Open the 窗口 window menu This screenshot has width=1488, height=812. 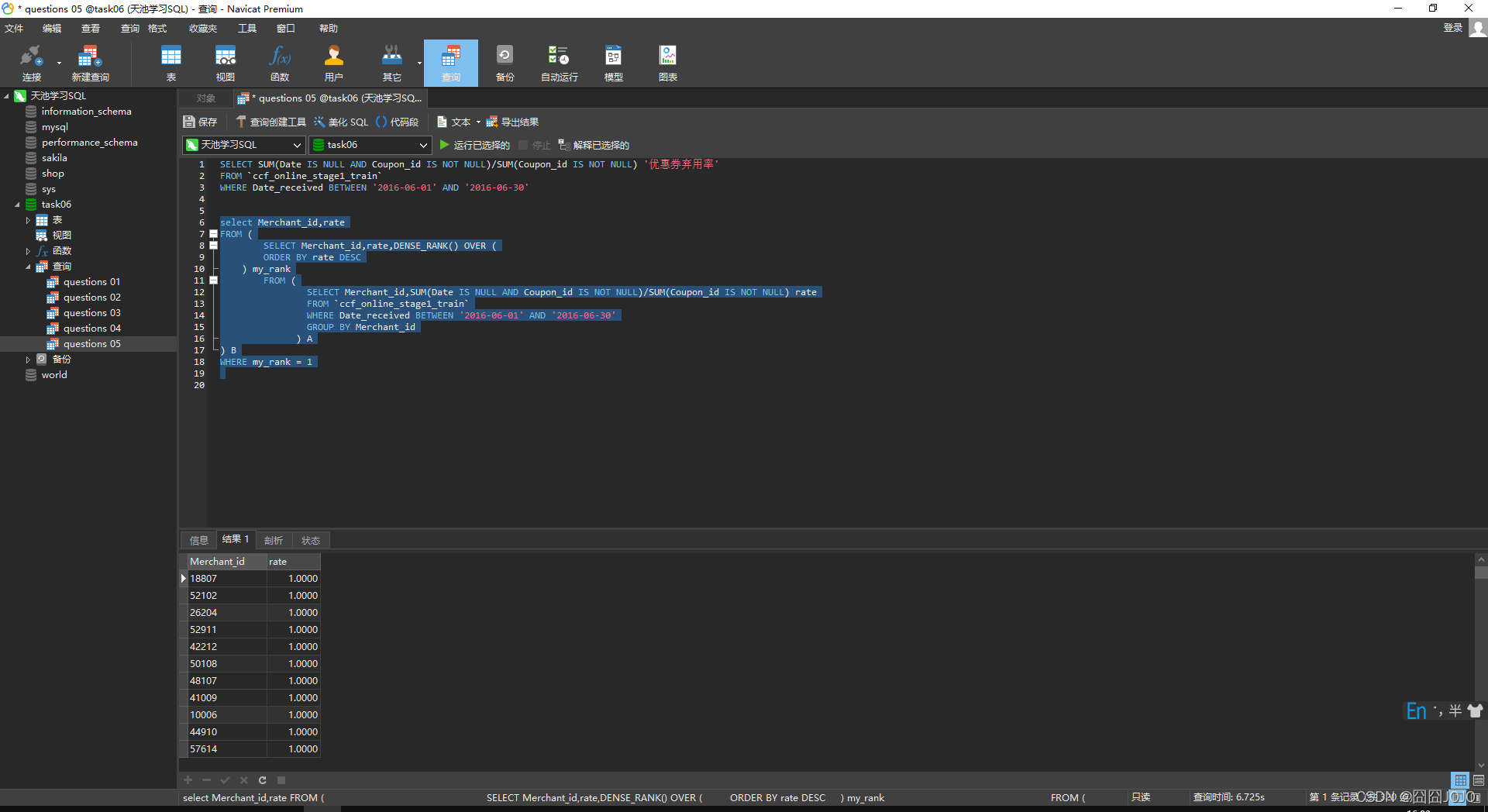[286, 29]
